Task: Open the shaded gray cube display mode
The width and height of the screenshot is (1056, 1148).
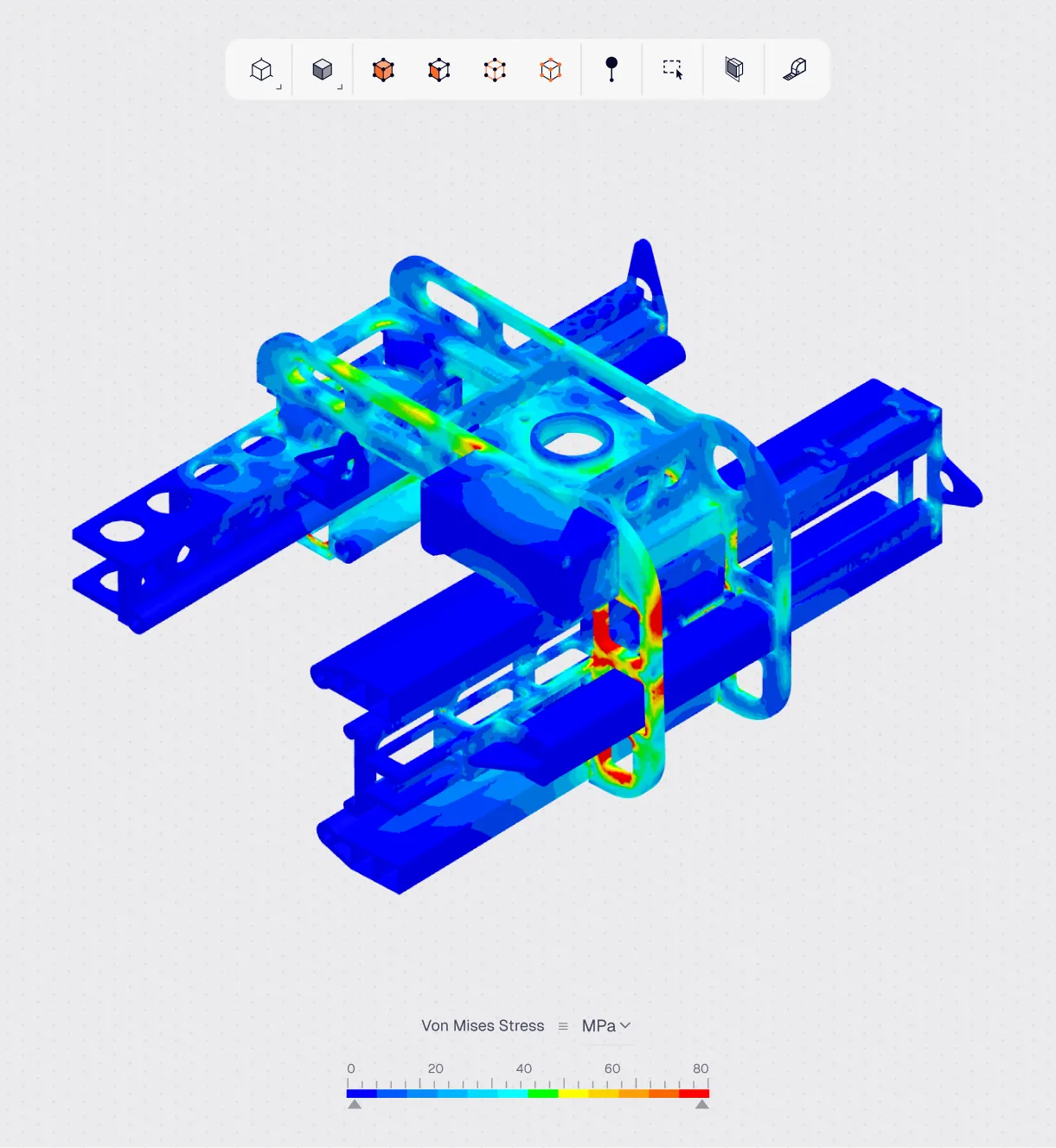Action: [323, 69]
